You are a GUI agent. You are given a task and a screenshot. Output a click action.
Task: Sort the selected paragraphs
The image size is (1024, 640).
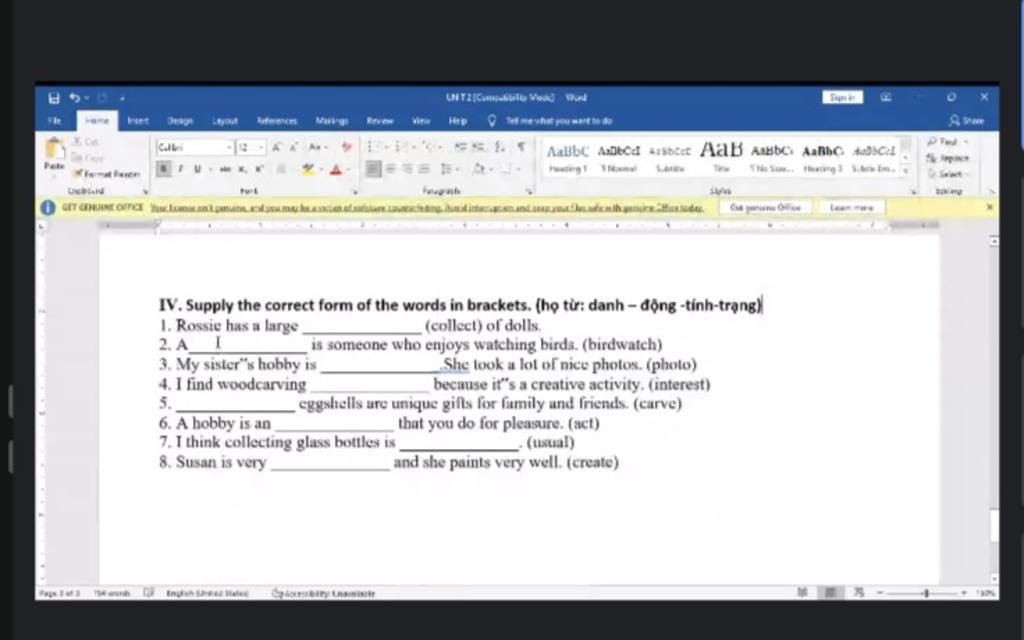[500, 147]
